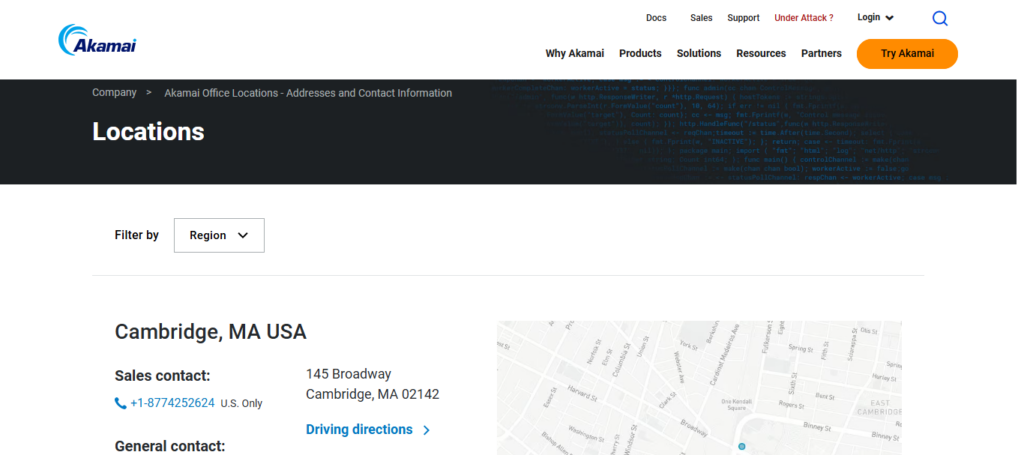Viewport: 1024px width, 455px height.
Task: Click the U.S. Only note
Action: (242, 403)
